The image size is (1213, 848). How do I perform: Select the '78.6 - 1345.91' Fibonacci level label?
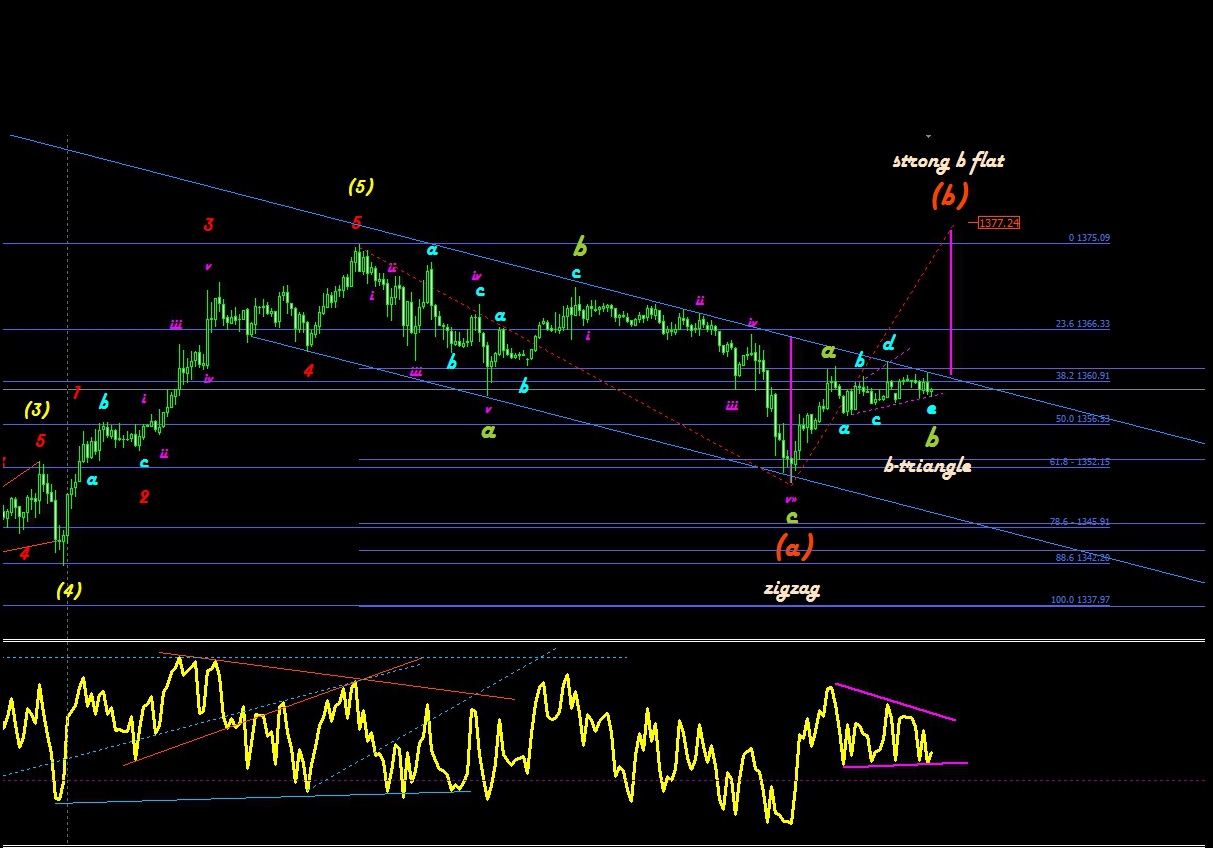[x=1081, y=522]
